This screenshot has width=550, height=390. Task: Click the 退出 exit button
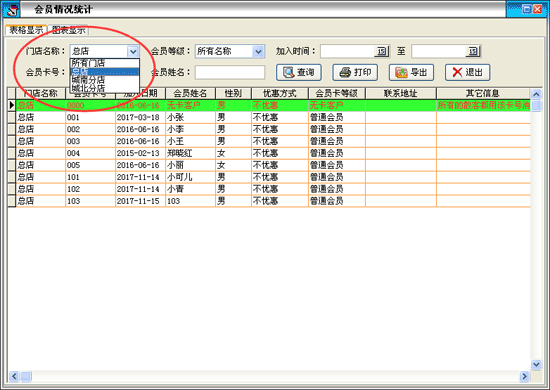[x=468, y=72]
